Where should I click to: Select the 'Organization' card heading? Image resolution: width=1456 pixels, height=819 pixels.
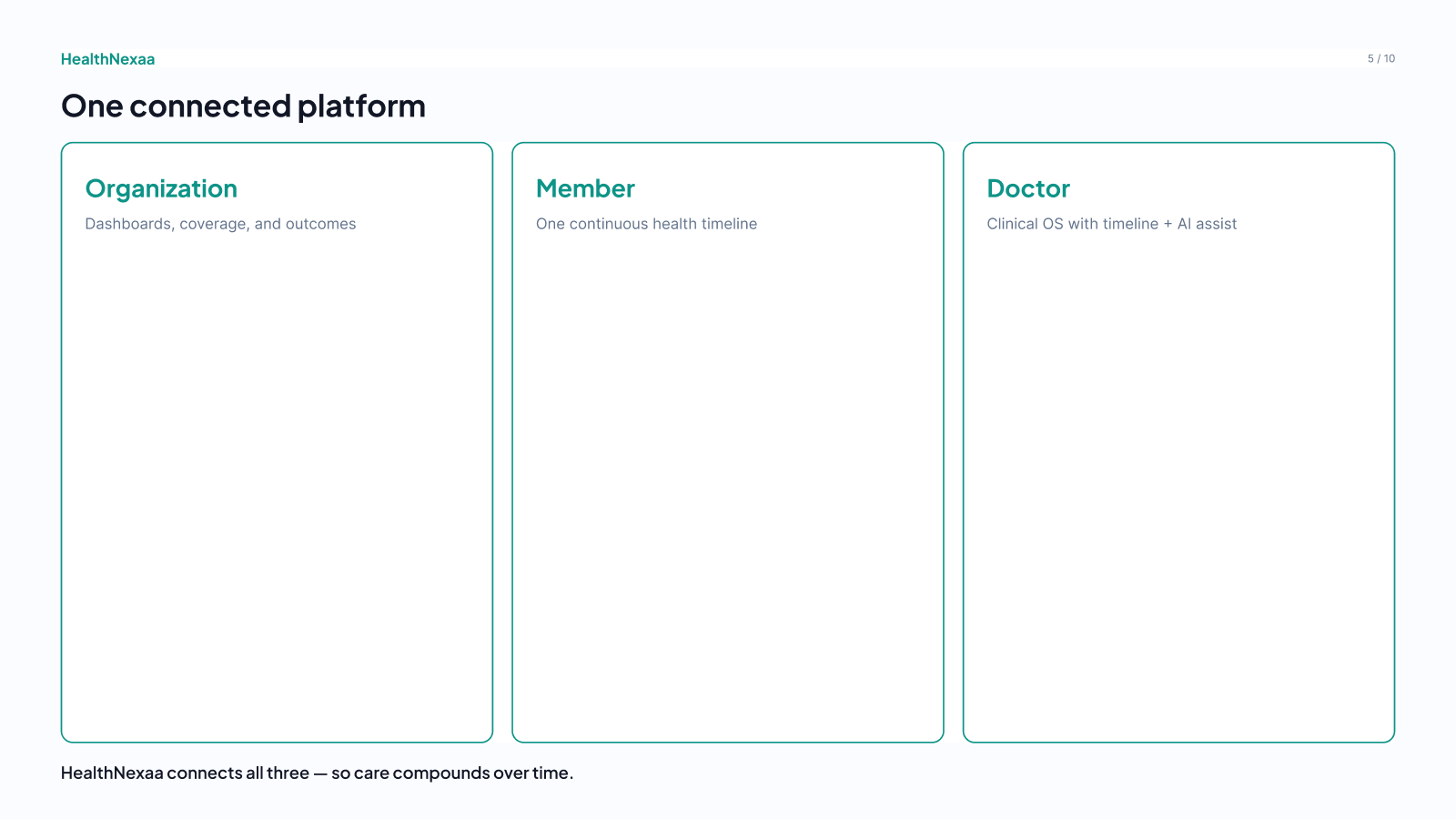tap(161, 189)
